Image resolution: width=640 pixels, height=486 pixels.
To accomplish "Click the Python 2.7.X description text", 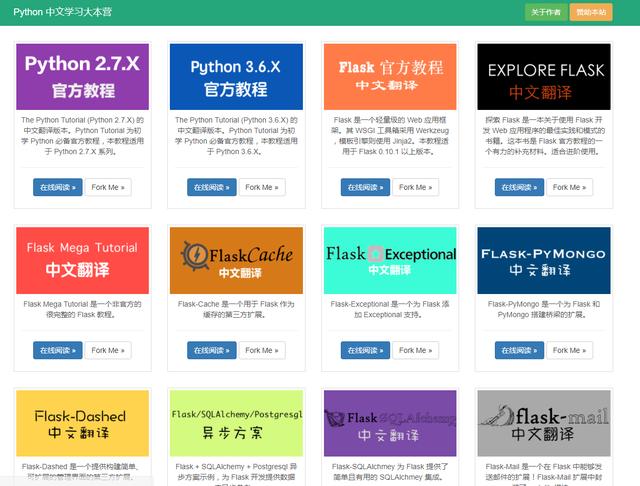I will click(82, 136).
